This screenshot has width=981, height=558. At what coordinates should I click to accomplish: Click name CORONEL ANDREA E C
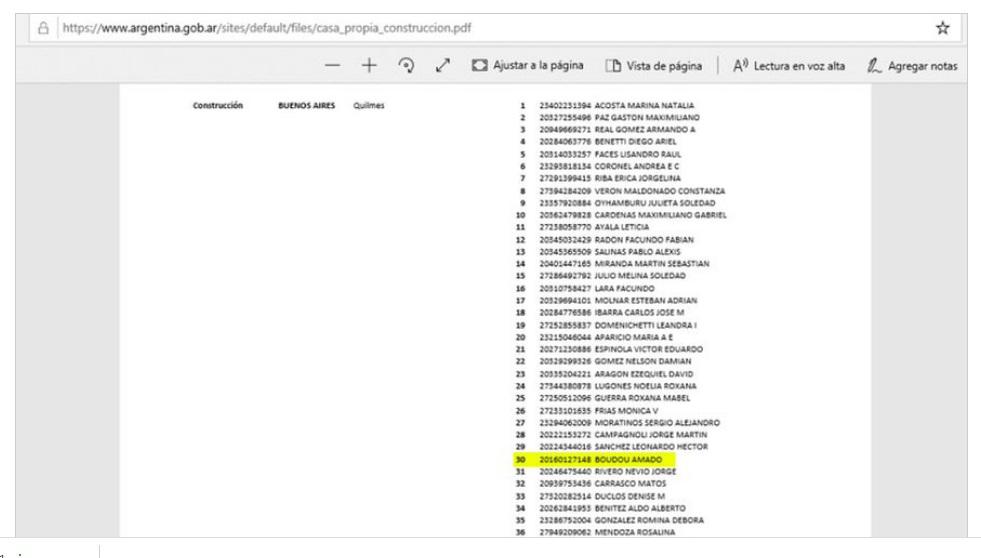(637, 166)
